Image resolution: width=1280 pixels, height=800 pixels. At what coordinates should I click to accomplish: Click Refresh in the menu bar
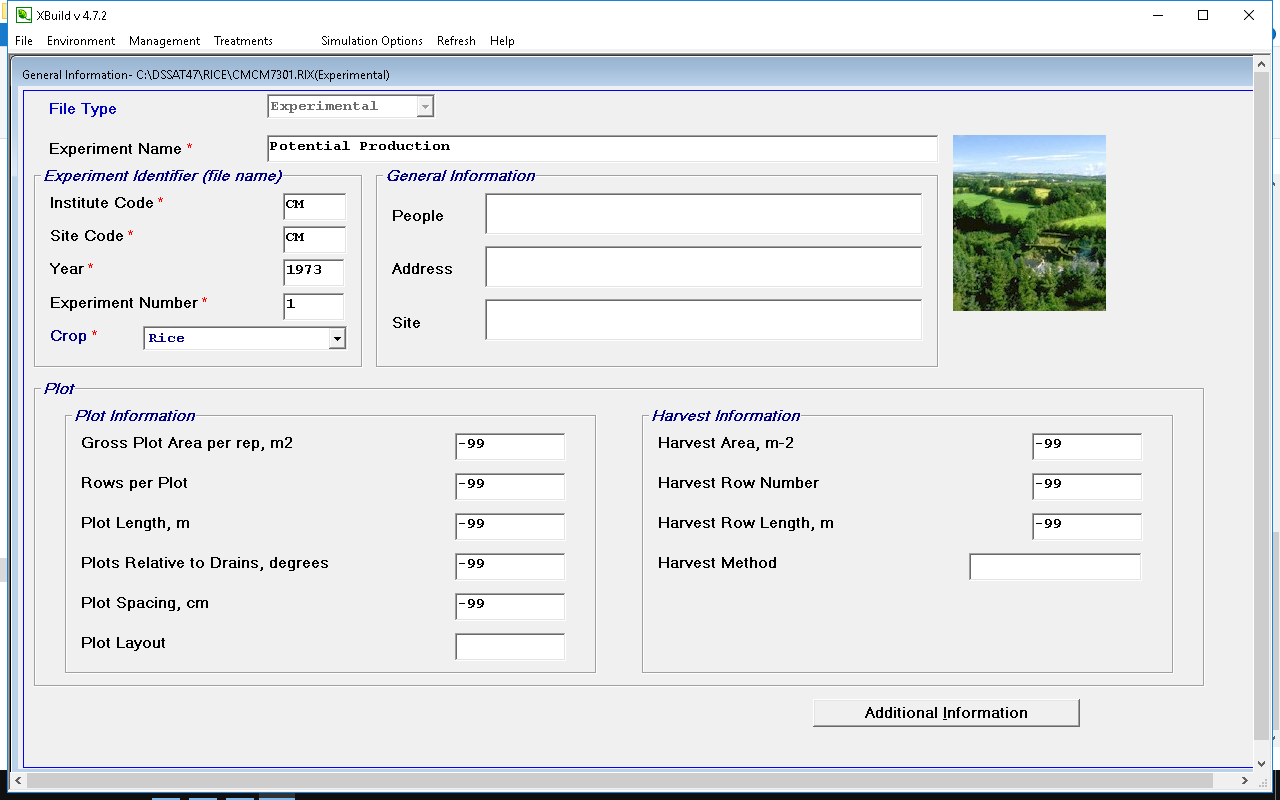pos(456,41)
